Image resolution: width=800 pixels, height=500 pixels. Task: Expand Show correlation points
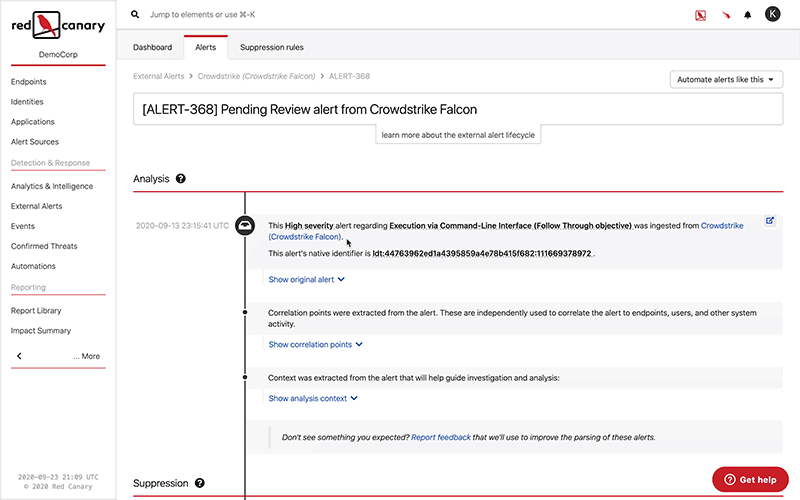[315, 344]
